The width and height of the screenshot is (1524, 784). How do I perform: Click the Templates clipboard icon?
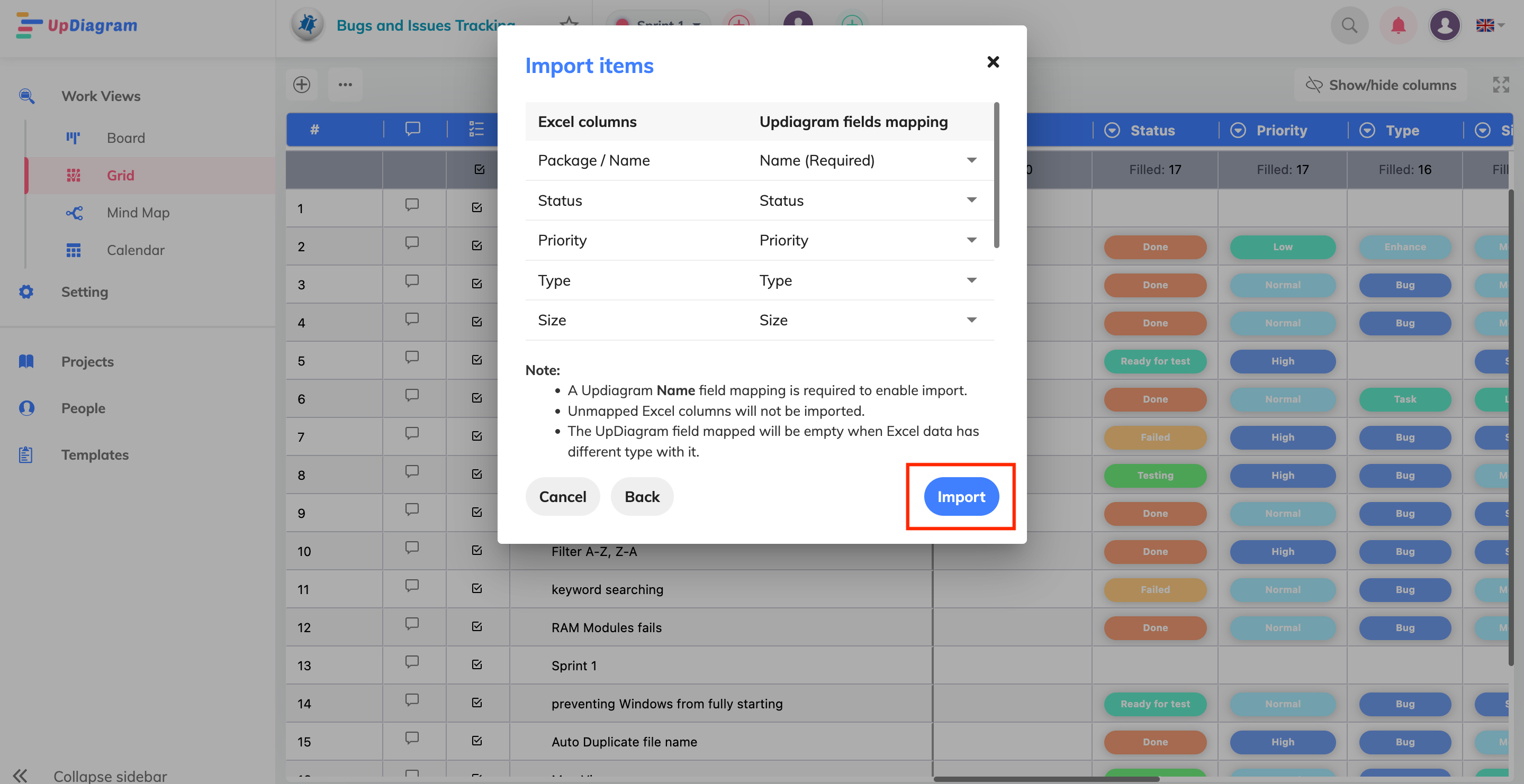[25, 454]
